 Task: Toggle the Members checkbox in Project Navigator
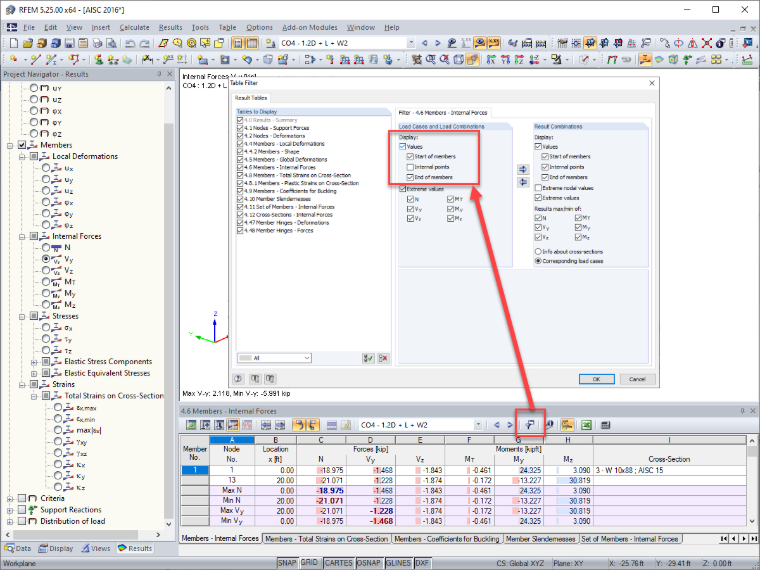tap(22, 145)
